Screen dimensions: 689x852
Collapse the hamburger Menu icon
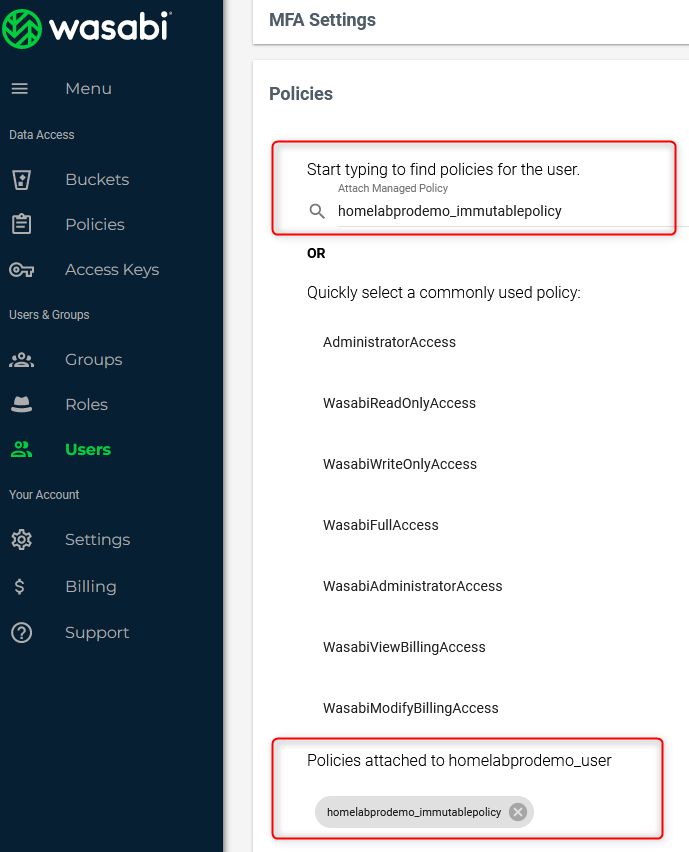point(20,89)
